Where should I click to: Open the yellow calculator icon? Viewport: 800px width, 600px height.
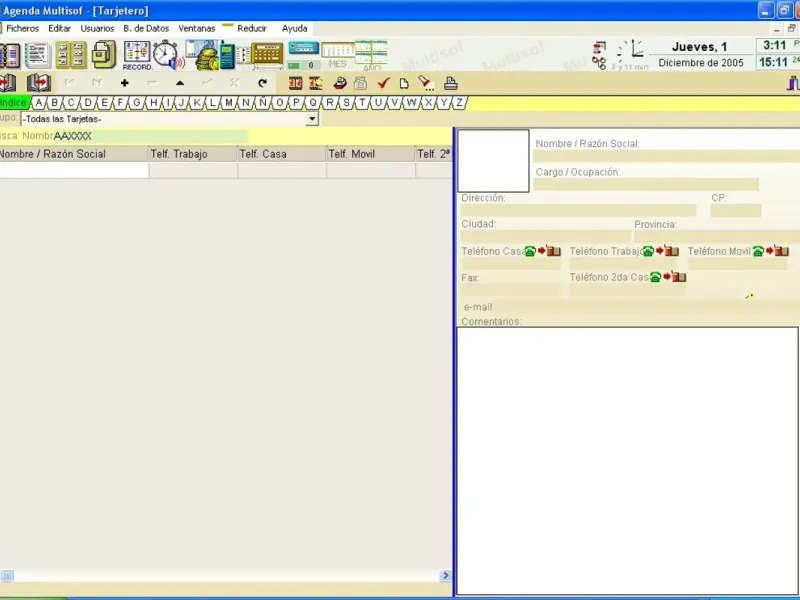[x=266, y=55]
